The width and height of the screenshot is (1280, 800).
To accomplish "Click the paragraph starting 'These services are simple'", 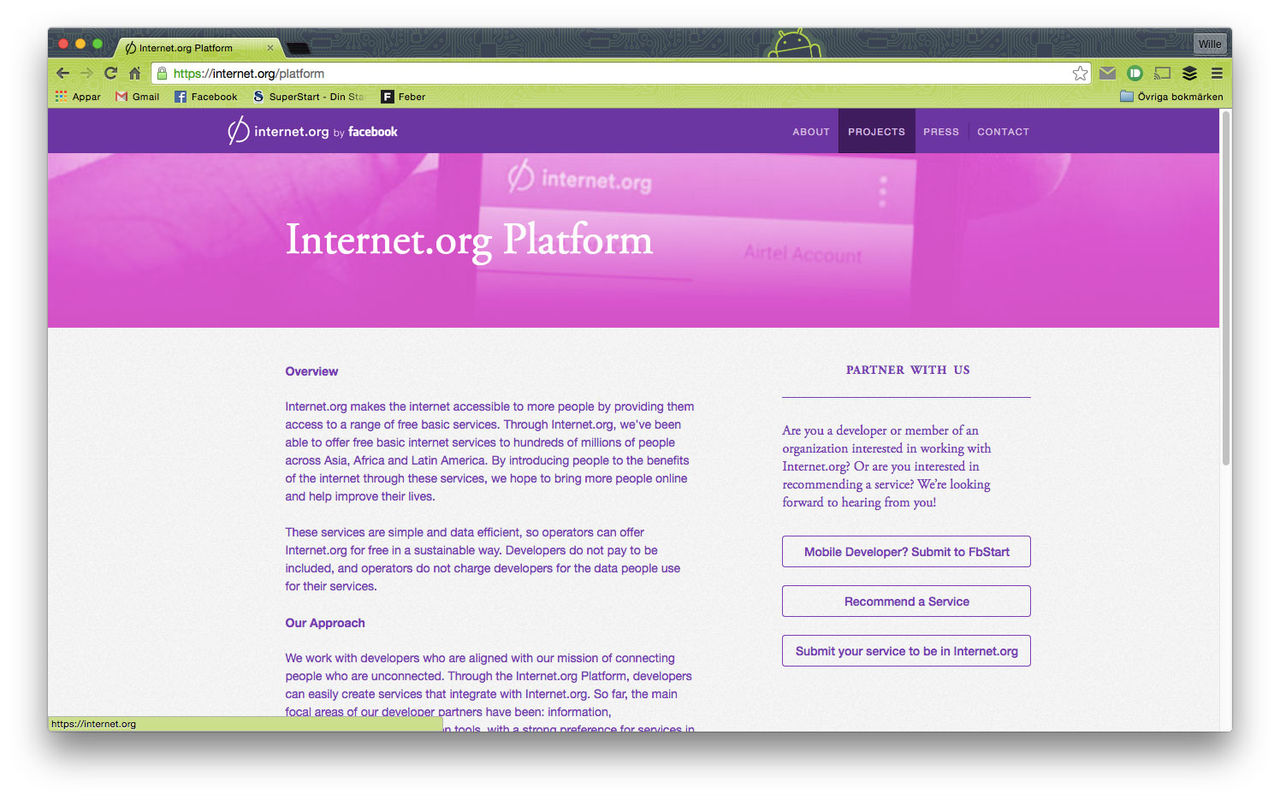I will coord(483,560).
